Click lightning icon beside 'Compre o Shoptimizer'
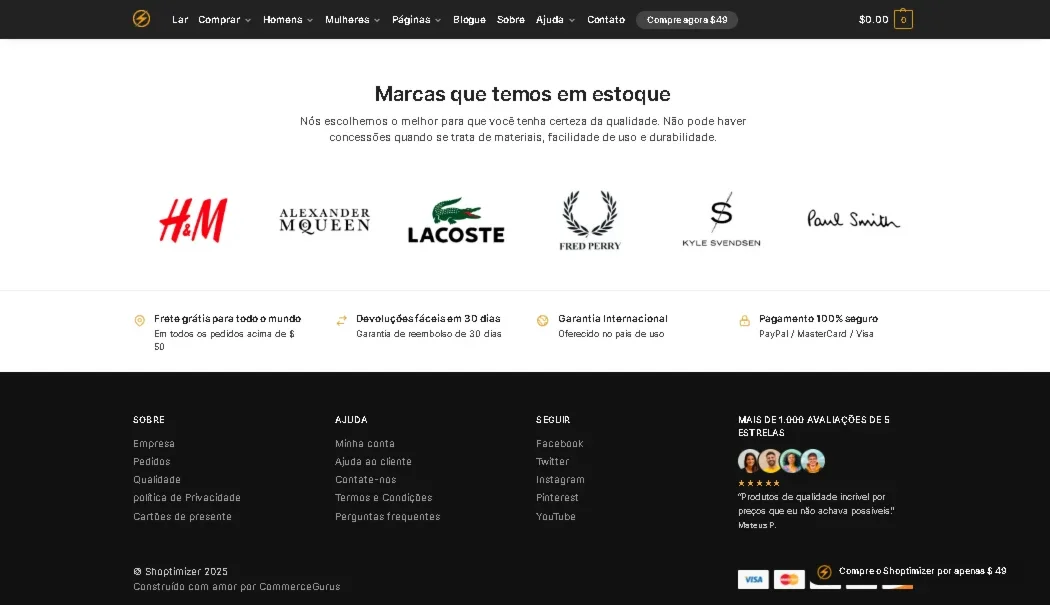Screen dimensions: 1050x605 pyautogui.click(x=824, y=572)
